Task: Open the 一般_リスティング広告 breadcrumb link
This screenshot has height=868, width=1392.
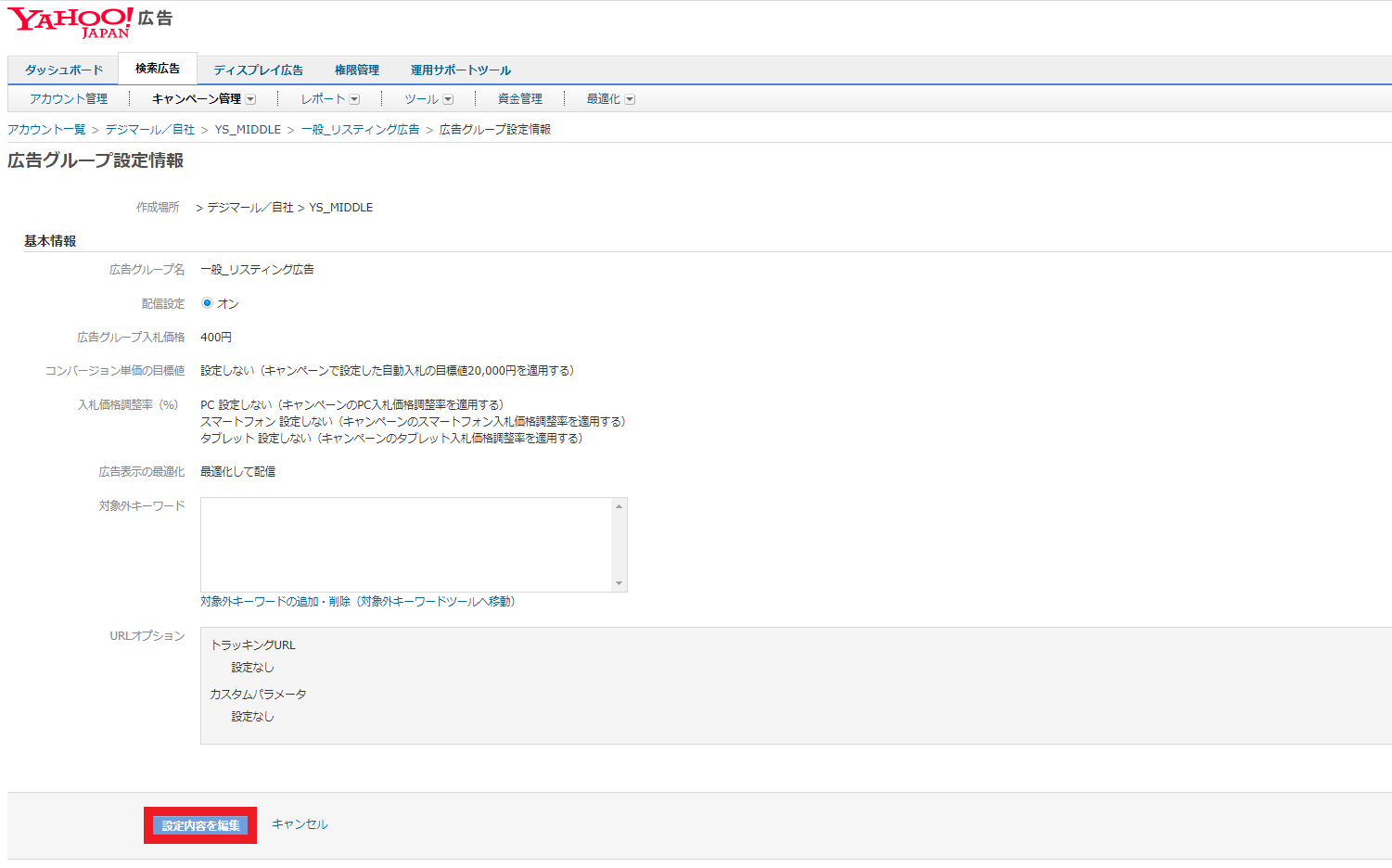Action: (360, 129)
